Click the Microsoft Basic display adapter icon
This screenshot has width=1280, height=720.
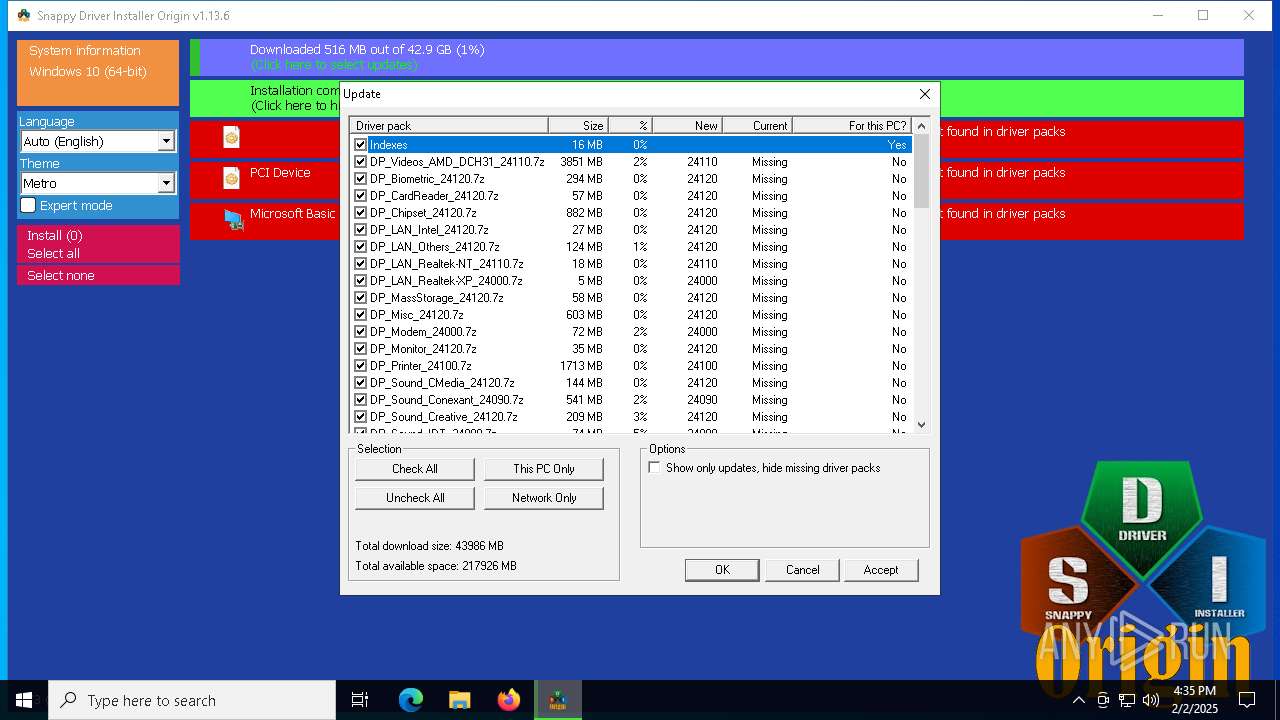(x=233, y=219)
